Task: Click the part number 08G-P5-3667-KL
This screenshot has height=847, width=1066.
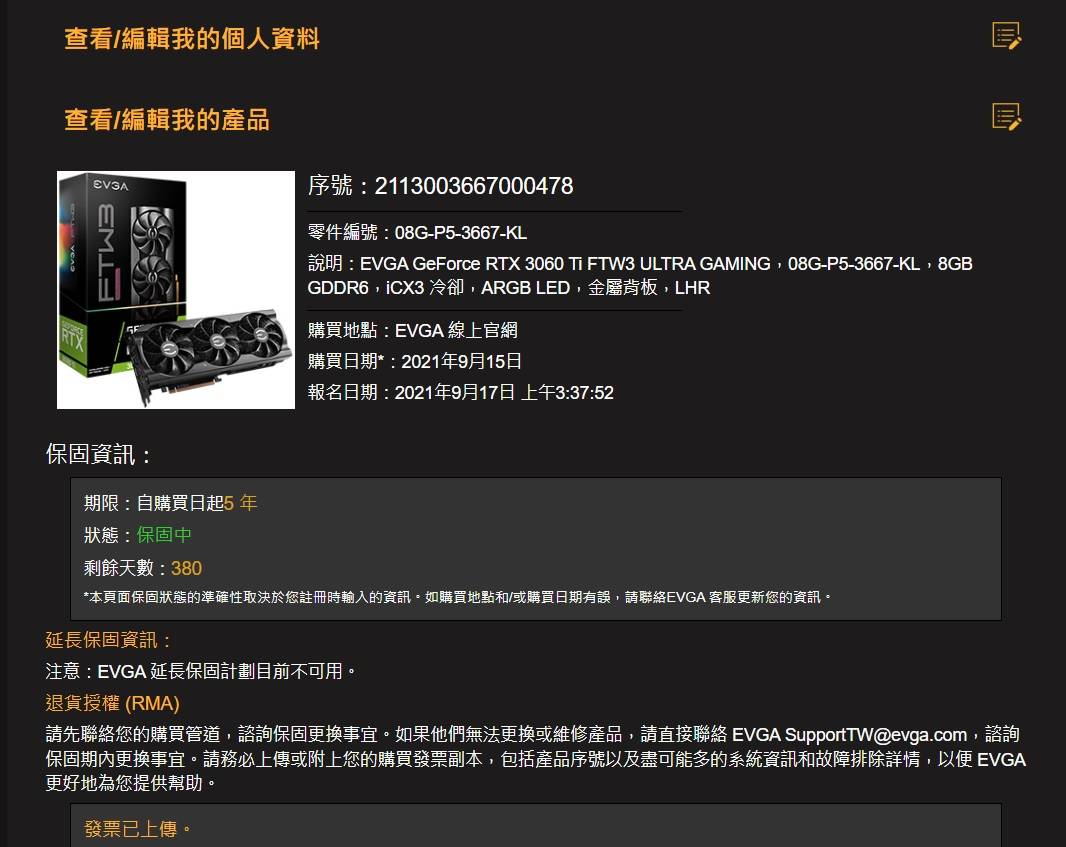Action: [x=461, y=232]
